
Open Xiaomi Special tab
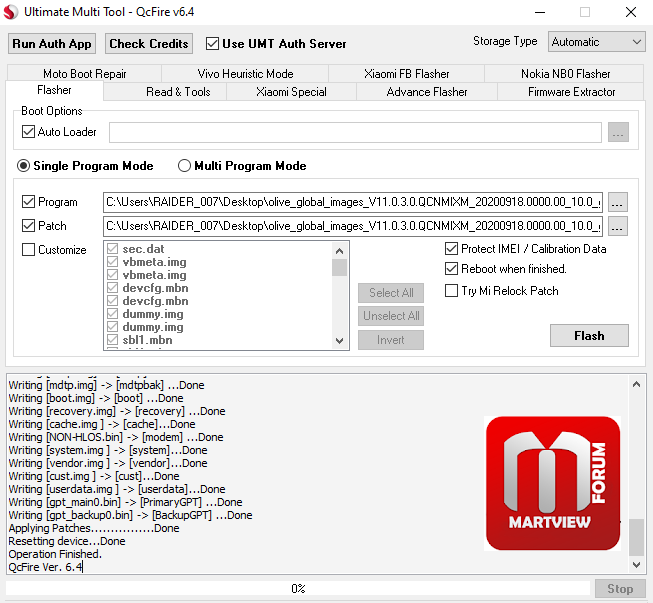point(291,92)
